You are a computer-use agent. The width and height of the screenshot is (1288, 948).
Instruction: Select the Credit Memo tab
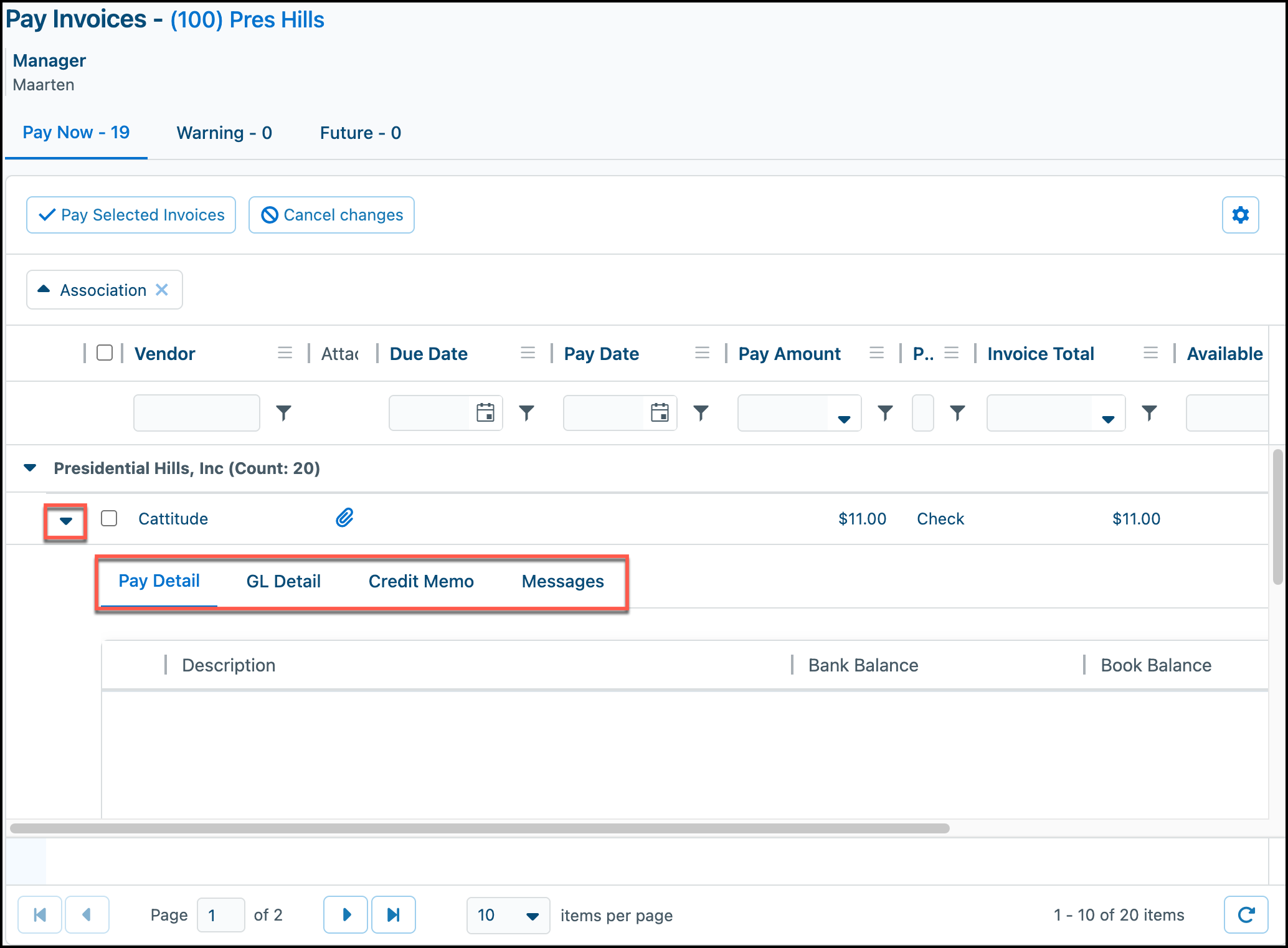pyautogui.click(x=421, y=581)
